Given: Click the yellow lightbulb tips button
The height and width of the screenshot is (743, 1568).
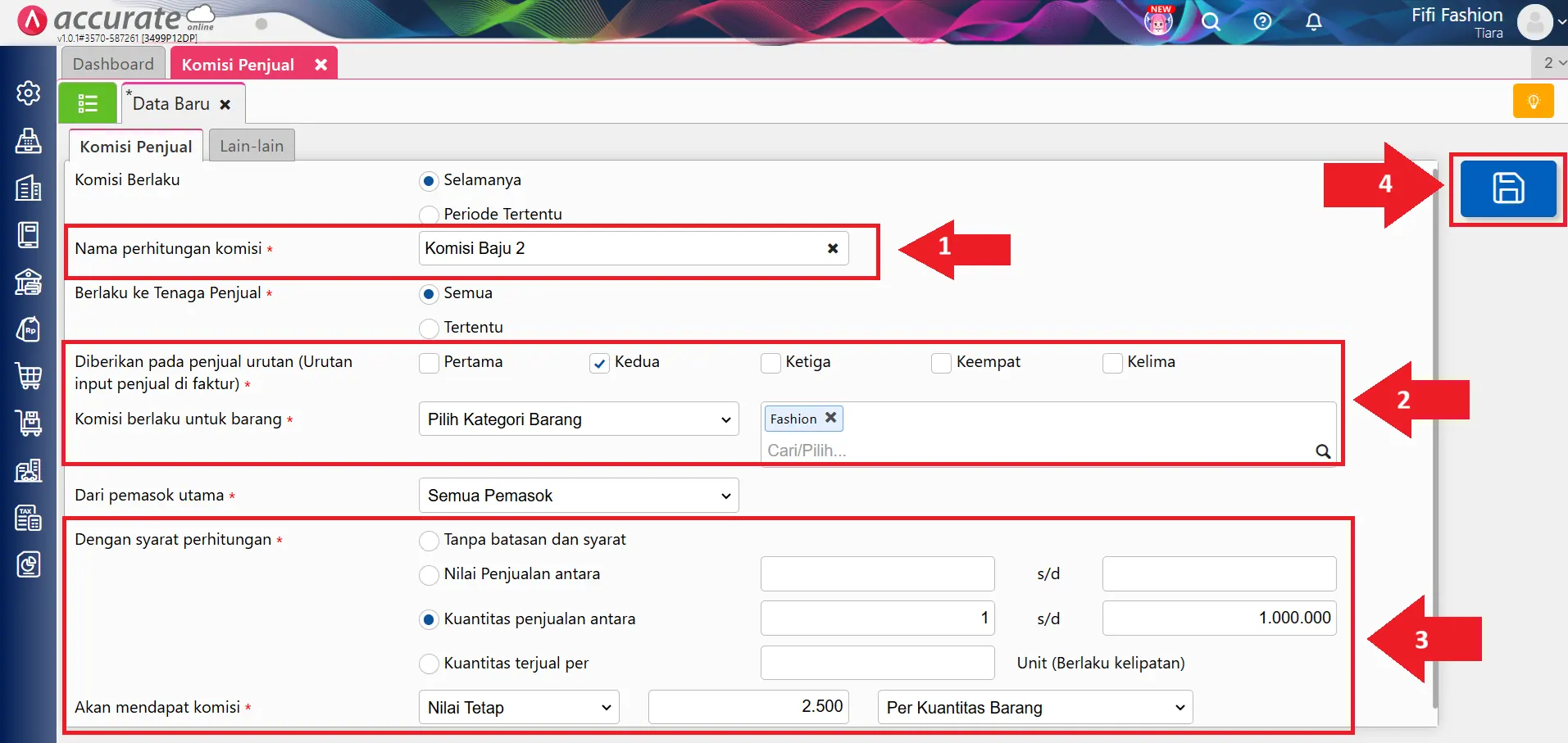Looking at the screenshot, I should (1533, 102).
